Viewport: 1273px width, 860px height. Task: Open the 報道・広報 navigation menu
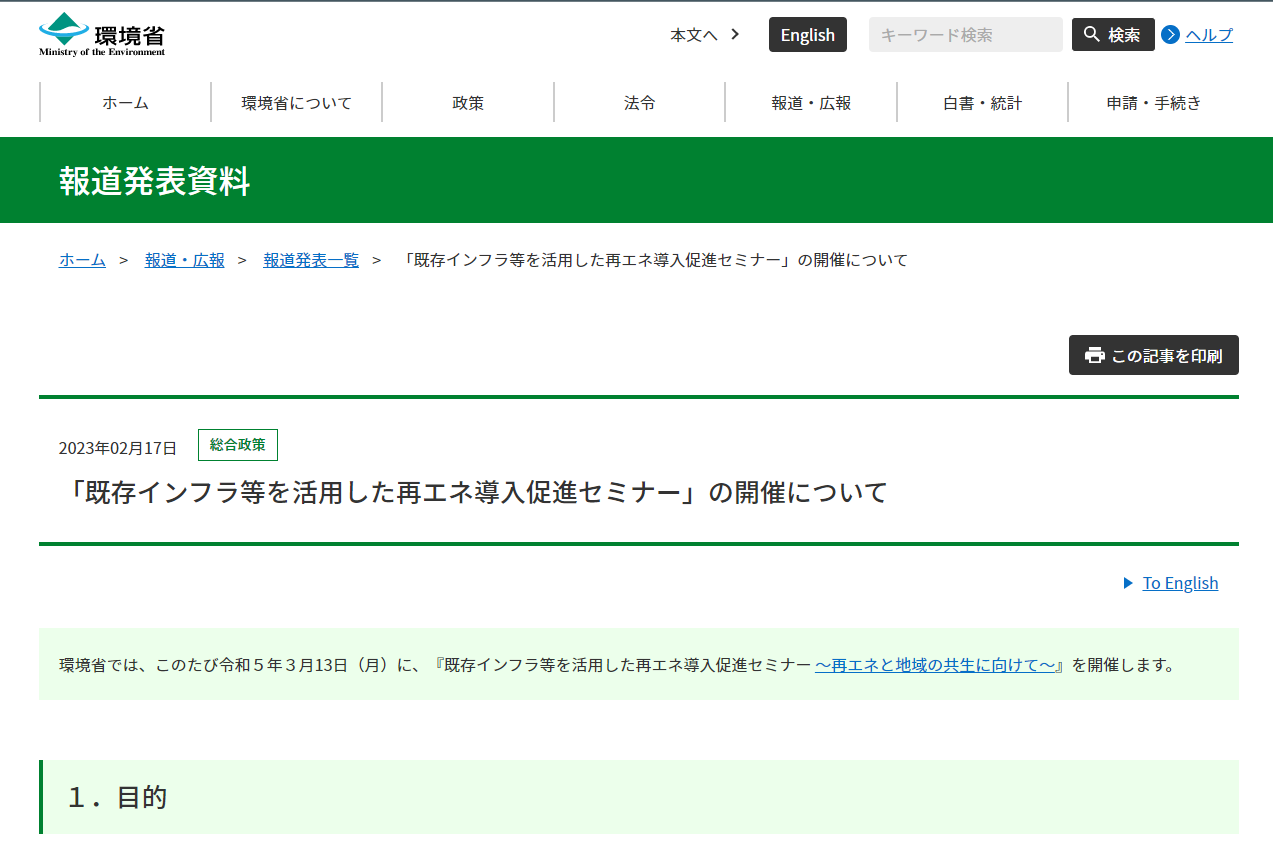click(x=811, y=102)
